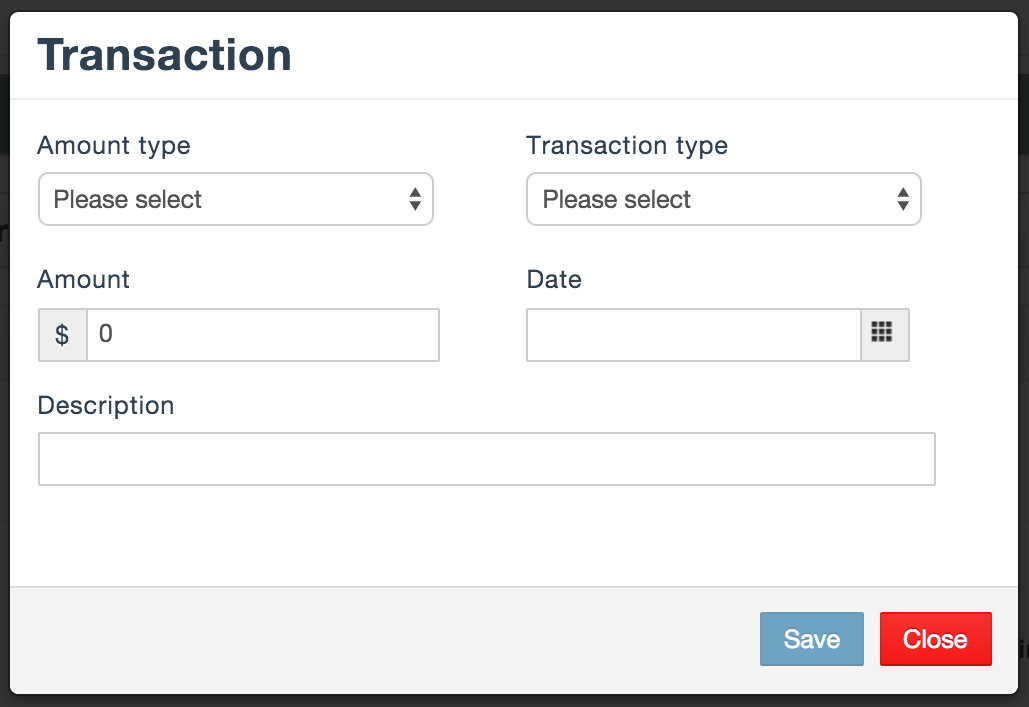Image resolution: width=1029 pixels, height=707 pixels.
Task: Click the 'Transaction' dialog heading
Action: pyautogui.click(x=165, y=55)
